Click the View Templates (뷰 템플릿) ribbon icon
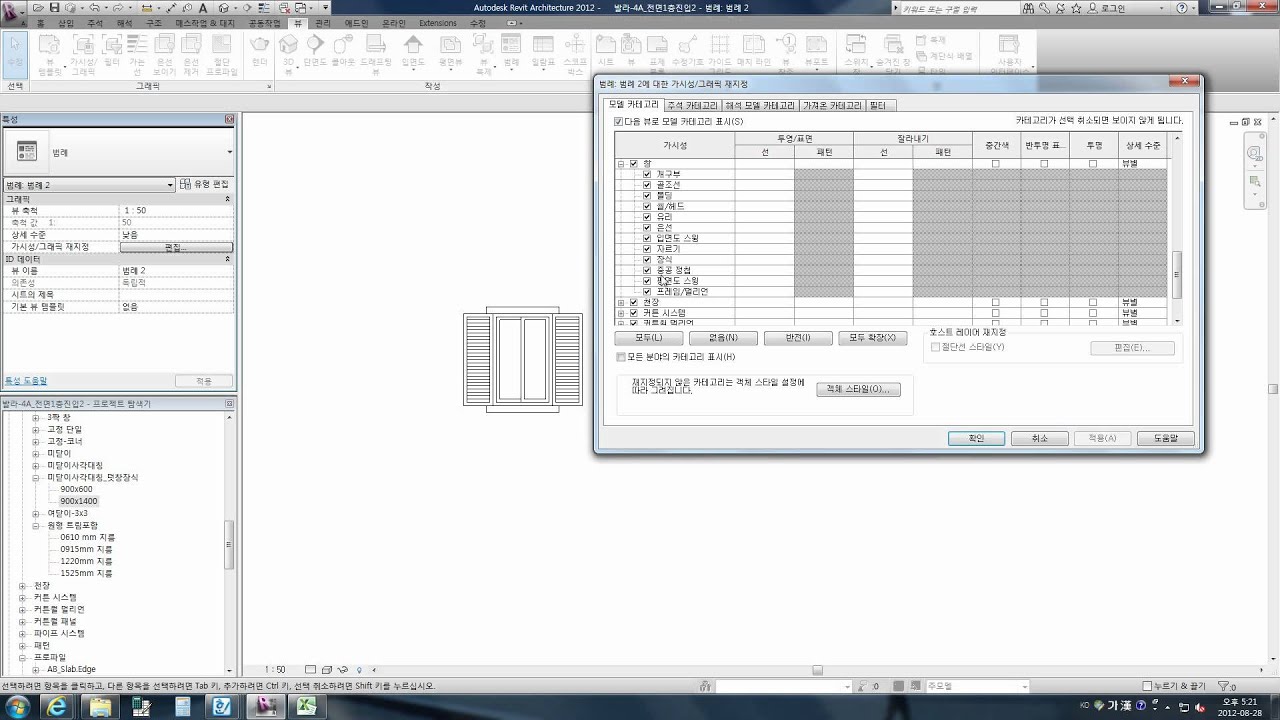 click(50, 52)
